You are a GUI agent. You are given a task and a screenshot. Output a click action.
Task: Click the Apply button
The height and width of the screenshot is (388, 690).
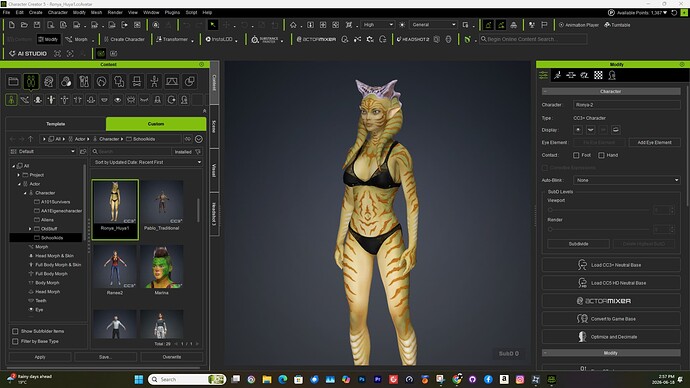tap(40, 357)
